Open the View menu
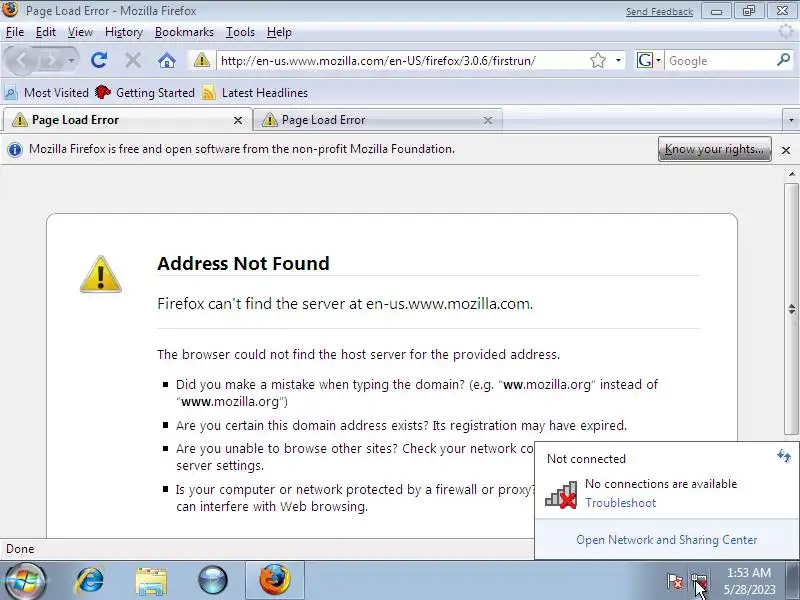 (x=80, y=32)
